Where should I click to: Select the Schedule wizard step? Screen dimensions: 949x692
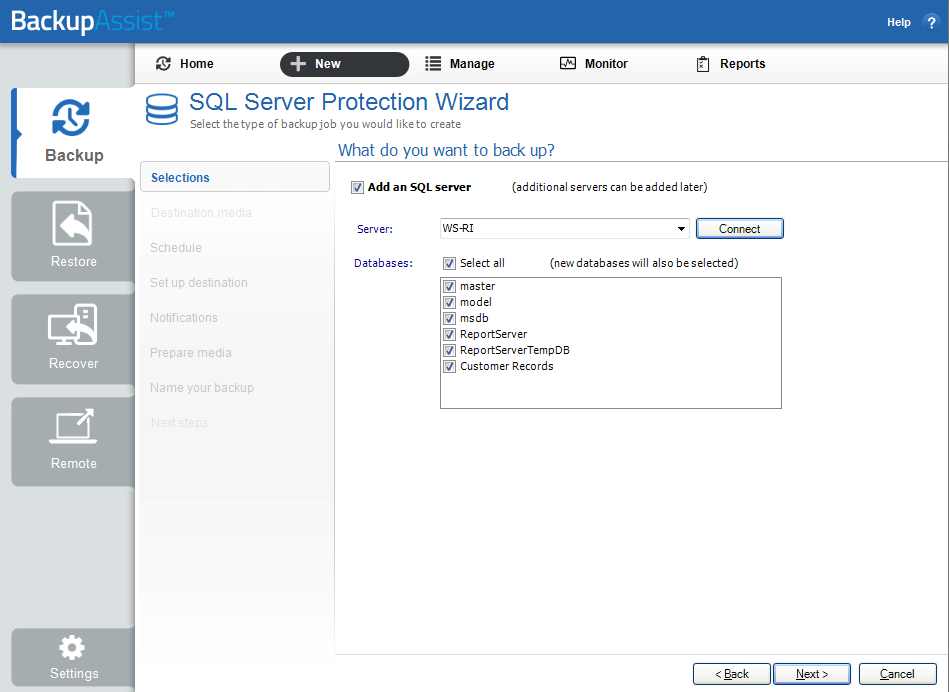pyautogui.click(x=176, y=248)
